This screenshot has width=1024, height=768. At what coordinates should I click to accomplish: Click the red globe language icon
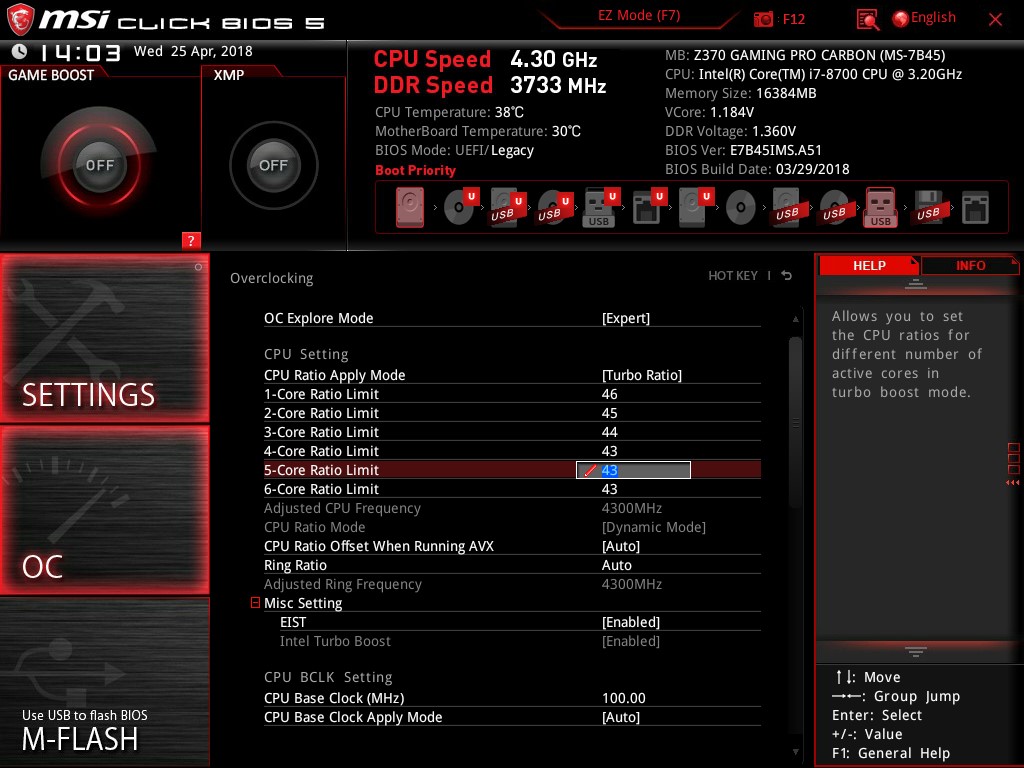(x=901, y=19)
